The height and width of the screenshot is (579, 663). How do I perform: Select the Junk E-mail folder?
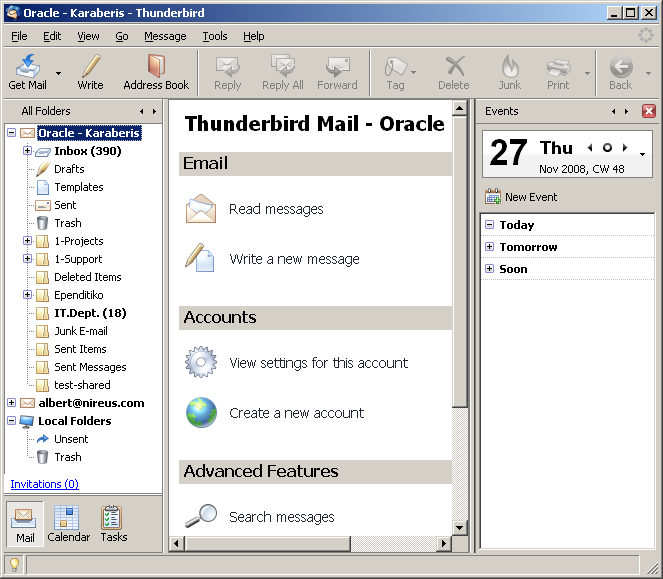[81, 331]
